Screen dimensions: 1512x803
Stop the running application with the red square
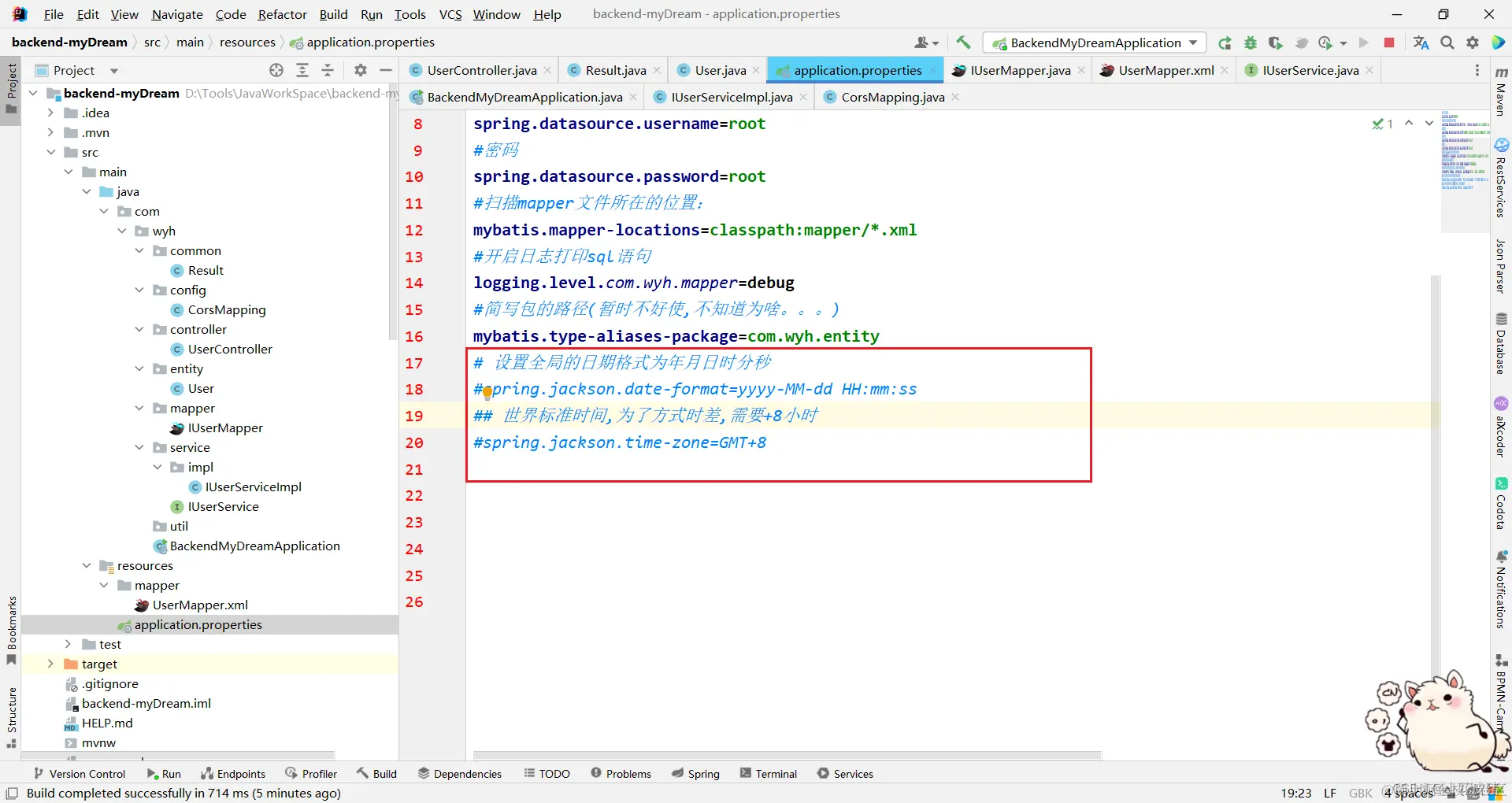[1389, 43]
